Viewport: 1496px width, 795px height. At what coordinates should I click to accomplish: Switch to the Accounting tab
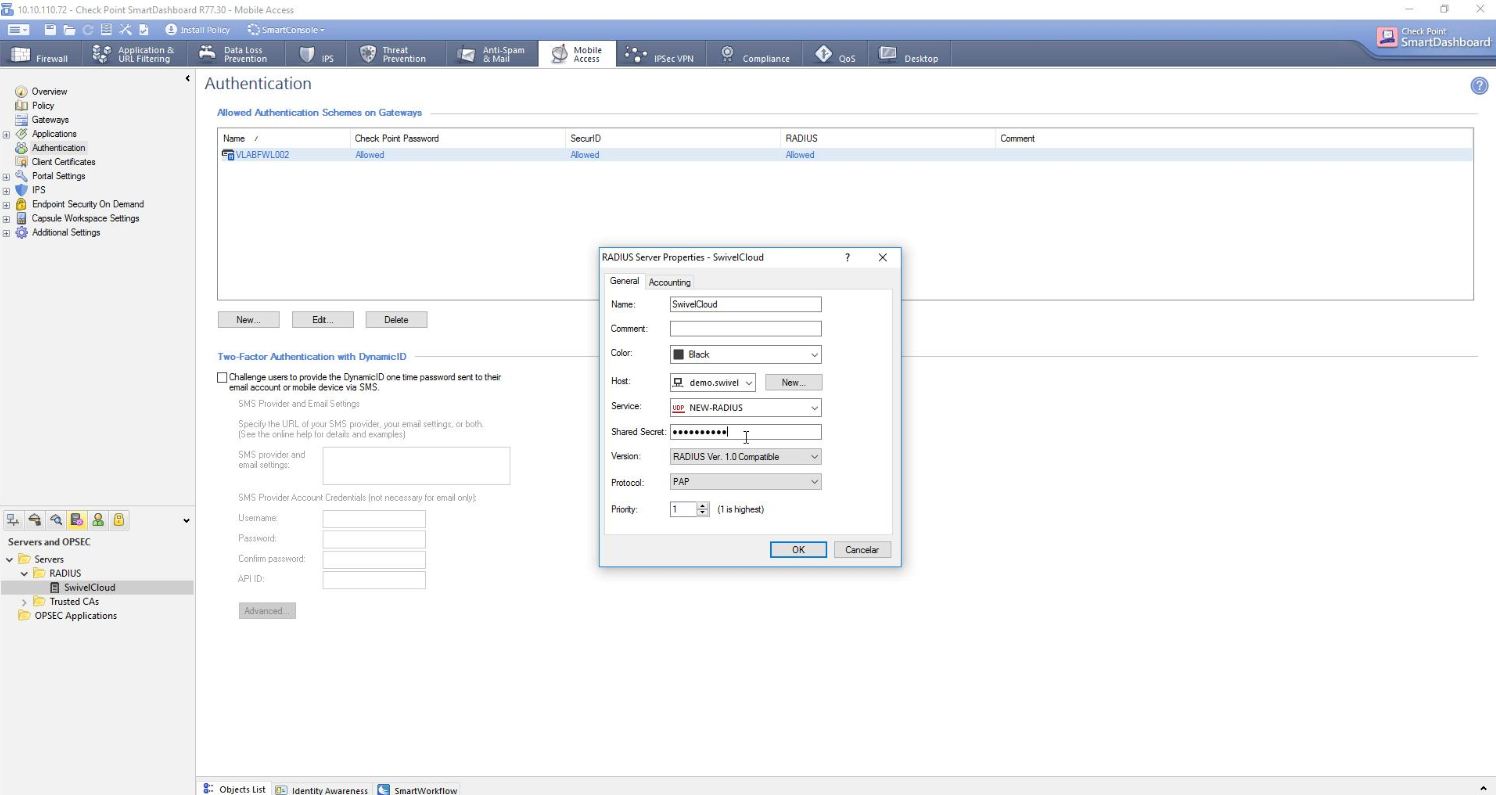click(669, 282)
